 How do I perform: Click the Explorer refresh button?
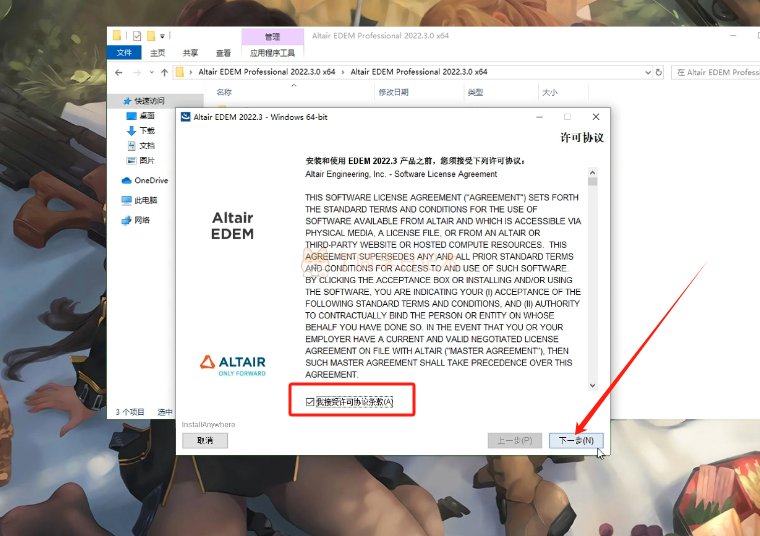[x=659, y=72]
